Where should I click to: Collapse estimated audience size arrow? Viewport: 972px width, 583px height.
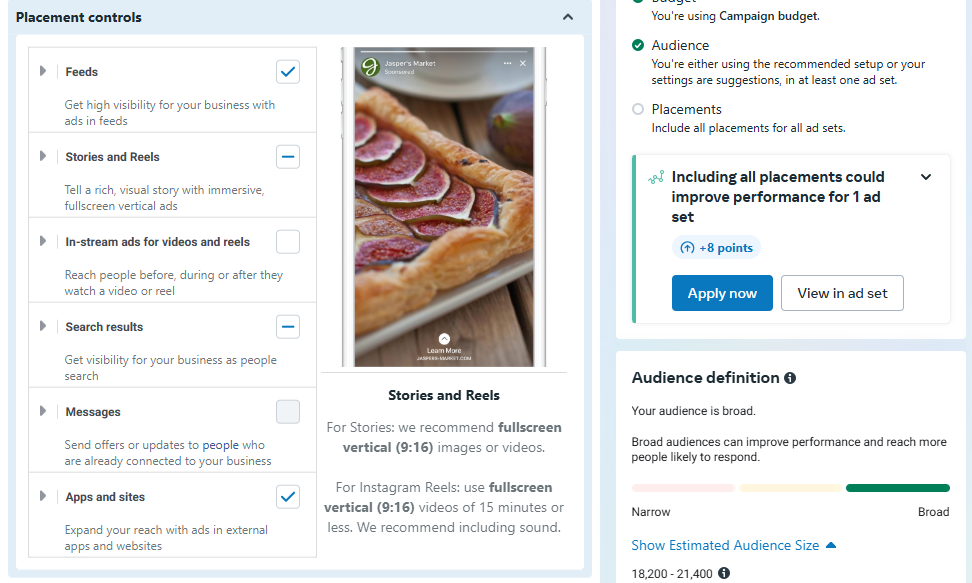point(831,545)
